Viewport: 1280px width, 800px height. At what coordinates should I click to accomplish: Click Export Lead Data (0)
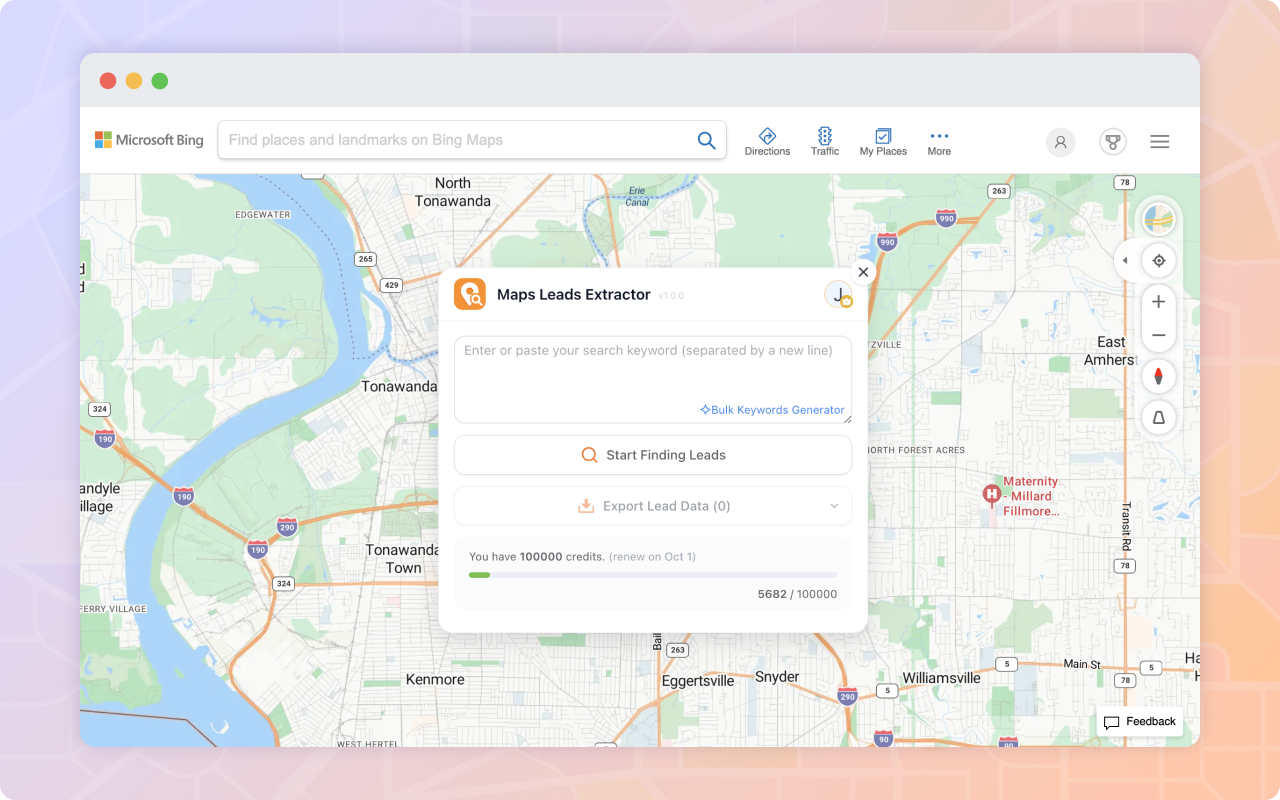[x=653, y=506]
